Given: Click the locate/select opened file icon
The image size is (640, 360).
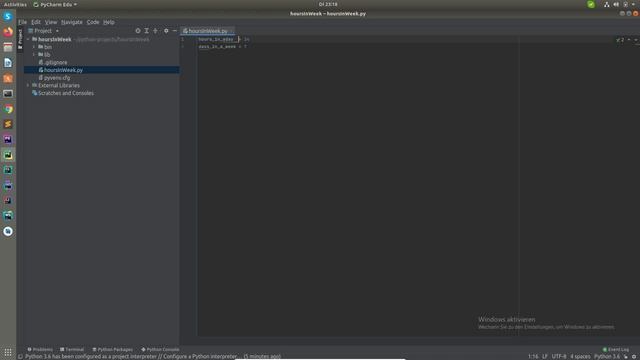Looking at the screenshot, I should (138, 31).
